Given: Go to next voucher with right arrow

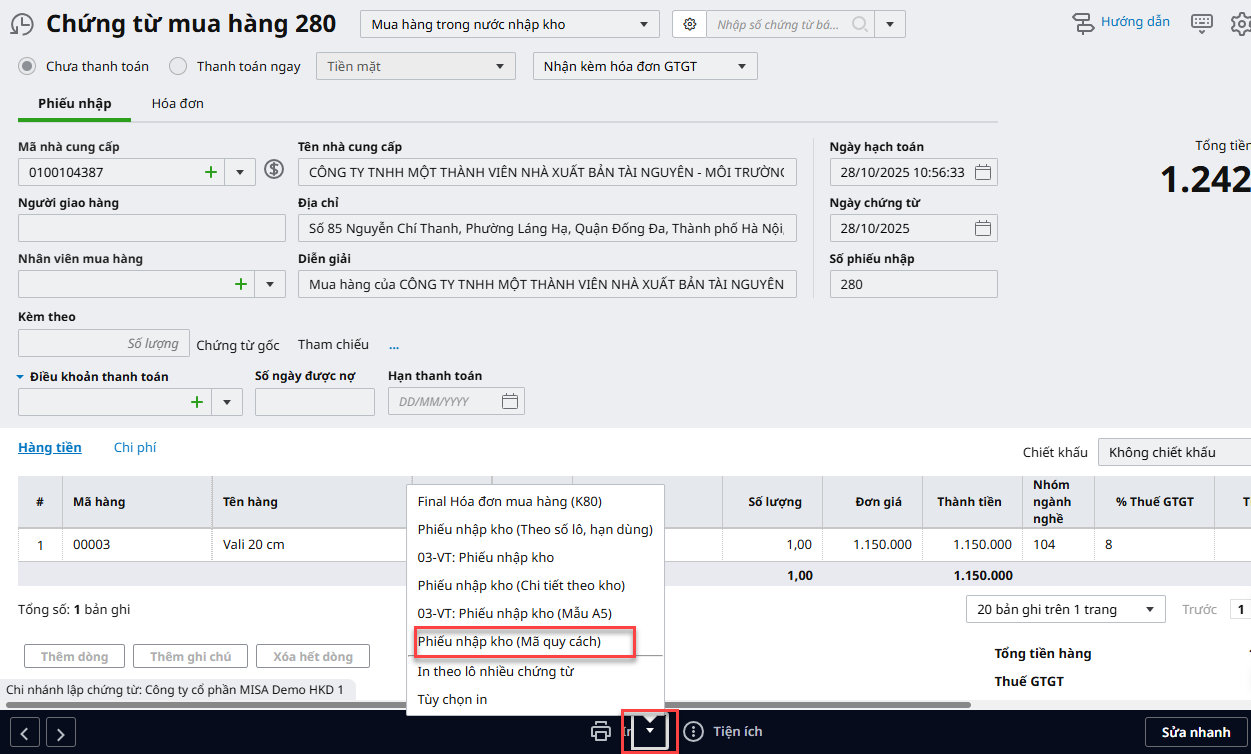Looking at the screenshot, I should tap(61, 733).
